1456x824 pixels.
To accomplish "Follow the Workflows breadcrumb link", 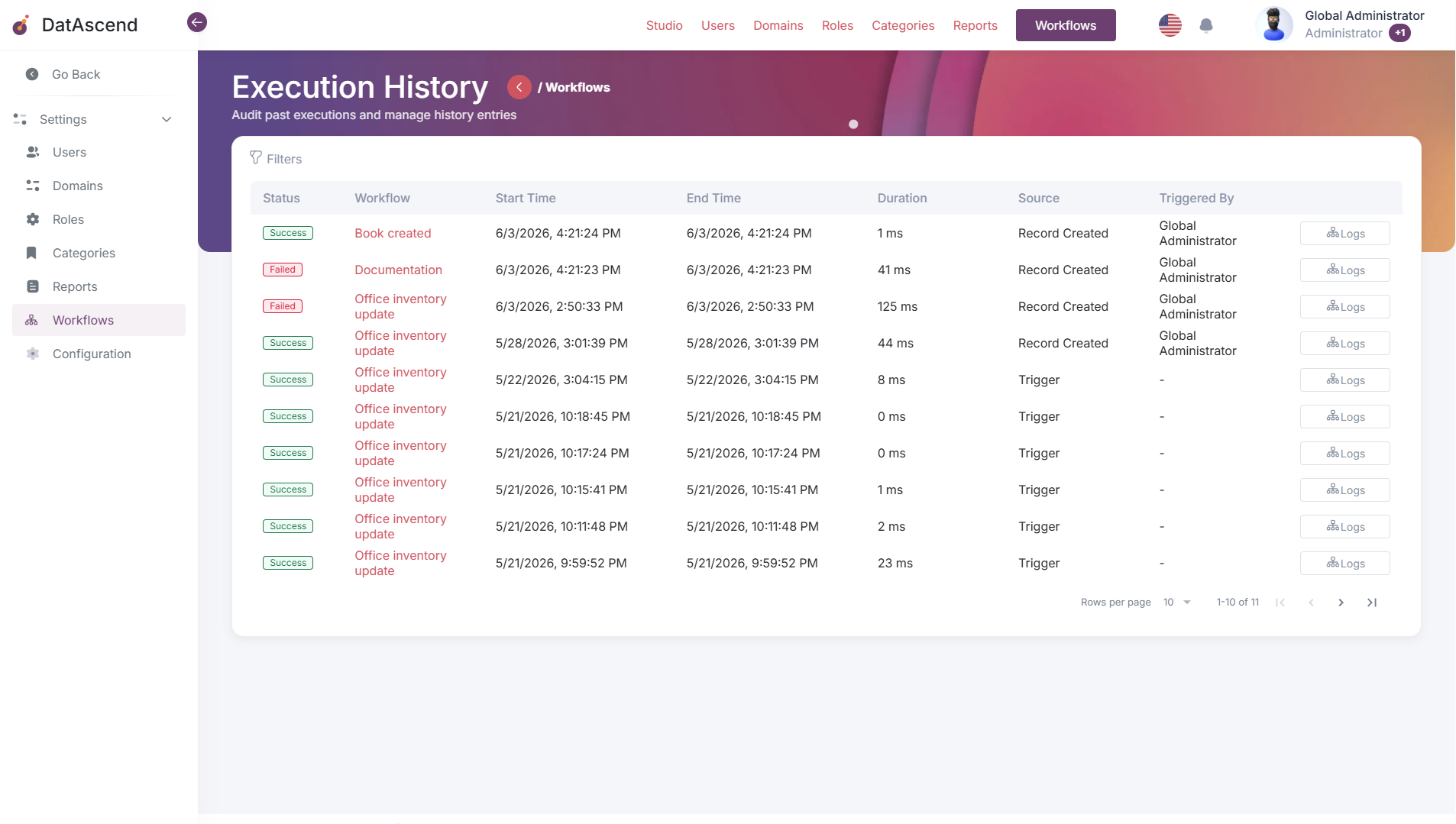I will 578,87.
